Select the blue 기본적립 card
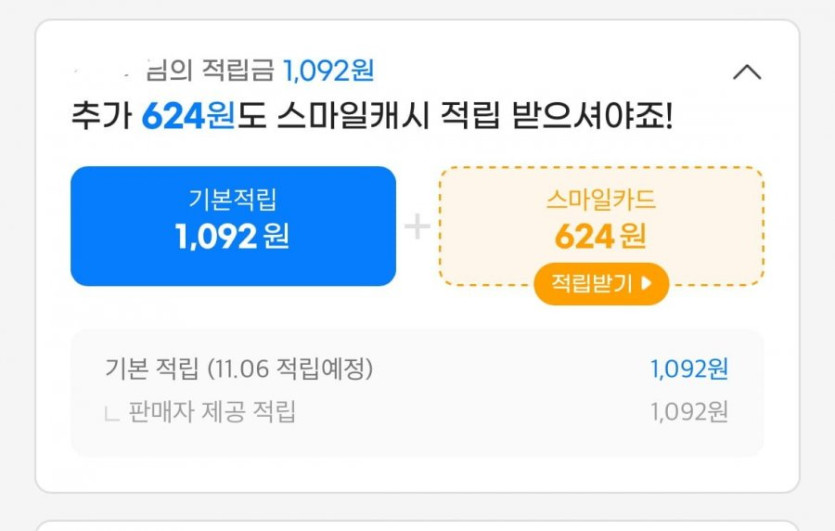Viewport: 835px width, 531px height. pos(233,226)
